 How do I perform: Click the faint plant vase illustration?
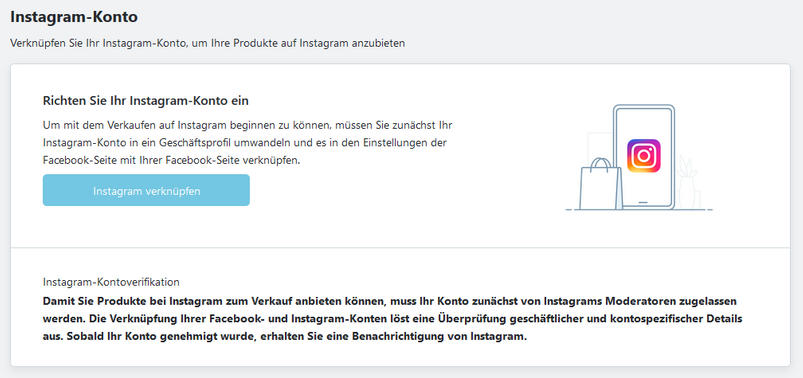pos(687,183)
